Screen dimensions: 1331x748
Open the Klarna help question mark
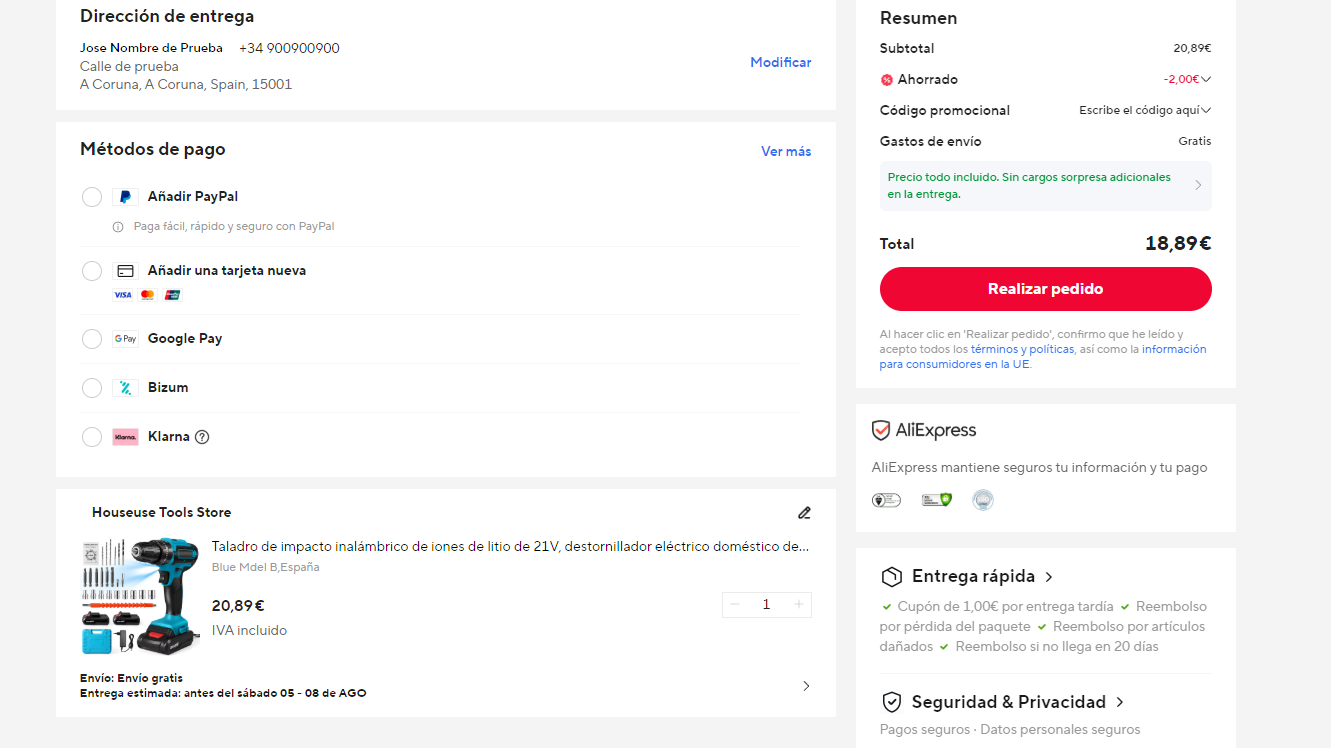[x=202, y=437]
